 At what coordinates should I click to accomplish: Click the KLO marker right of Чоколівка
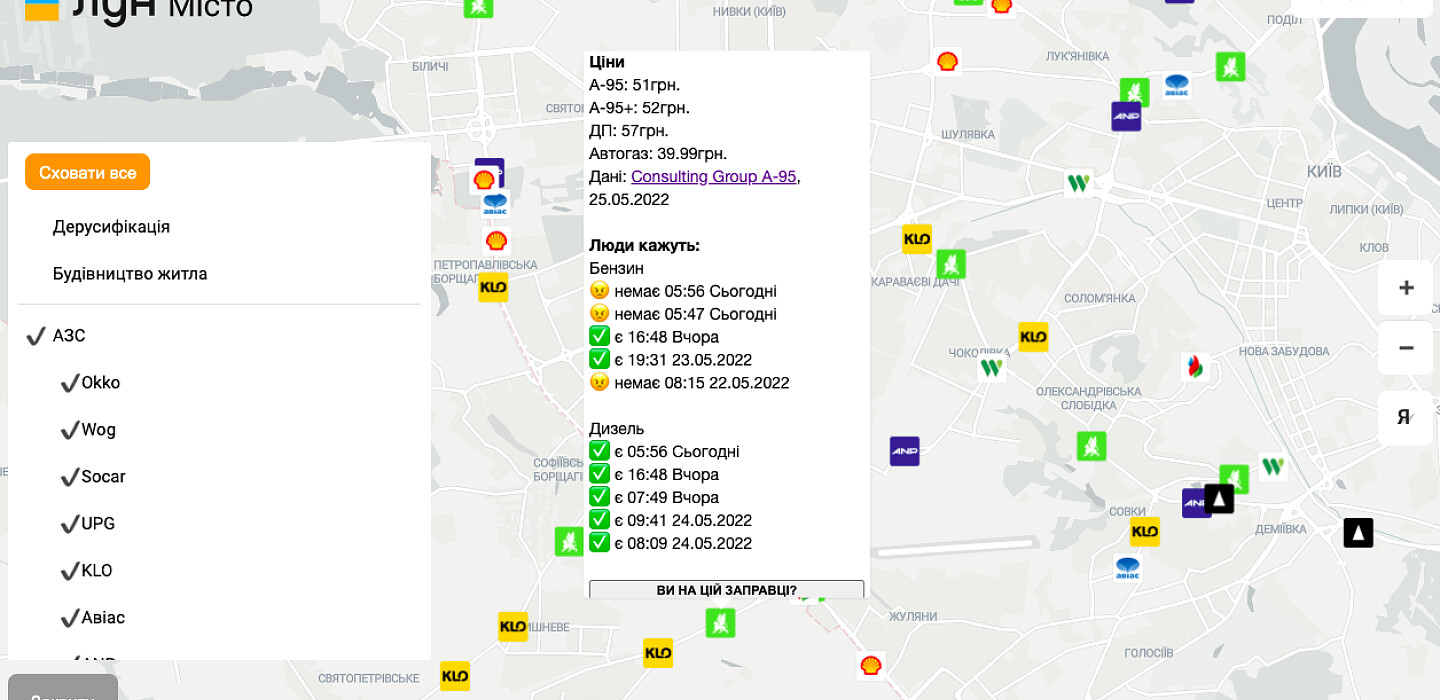(1033, 337)
